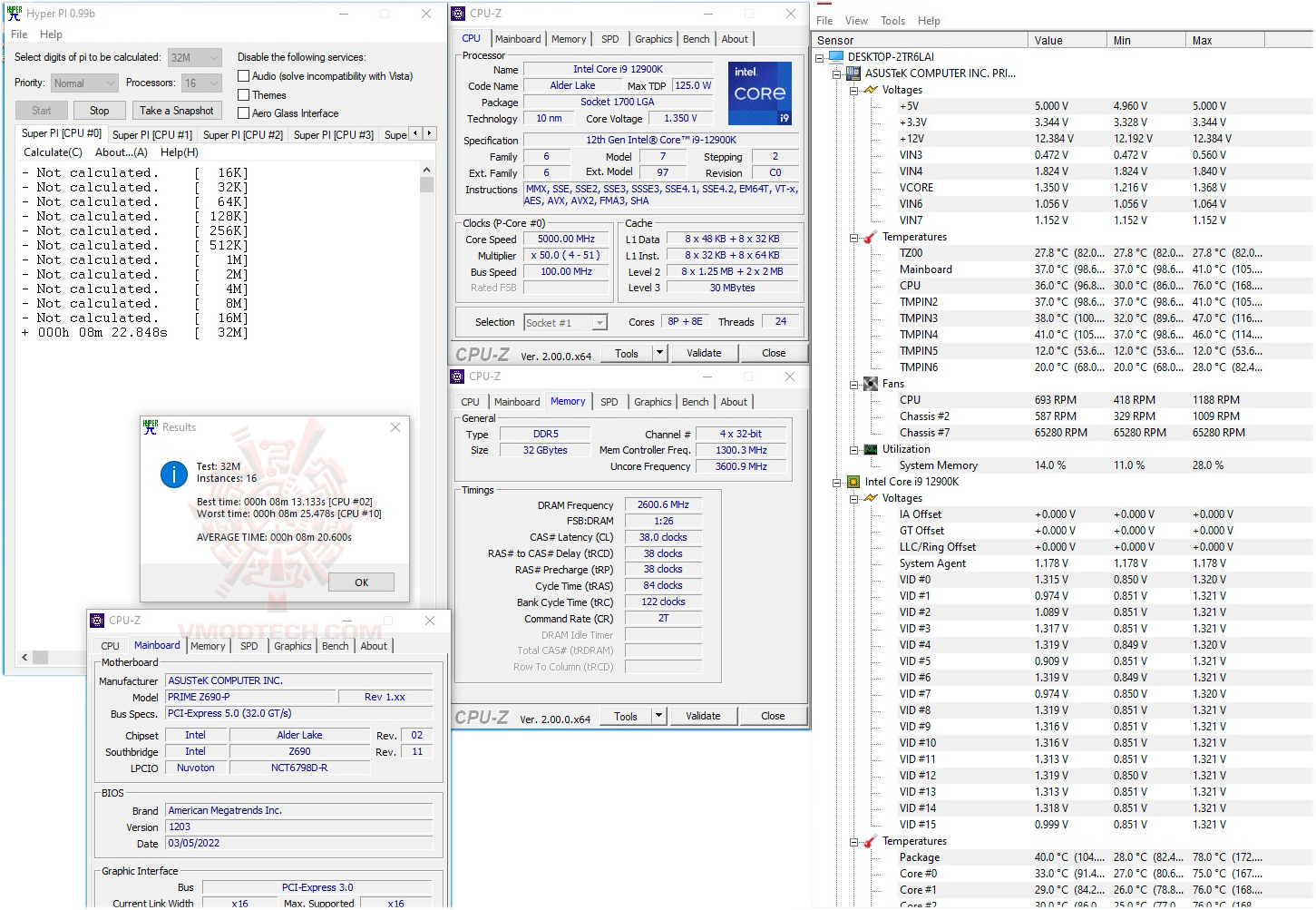
Task: Check the Themes checkbox
Action: click(243, 94)
